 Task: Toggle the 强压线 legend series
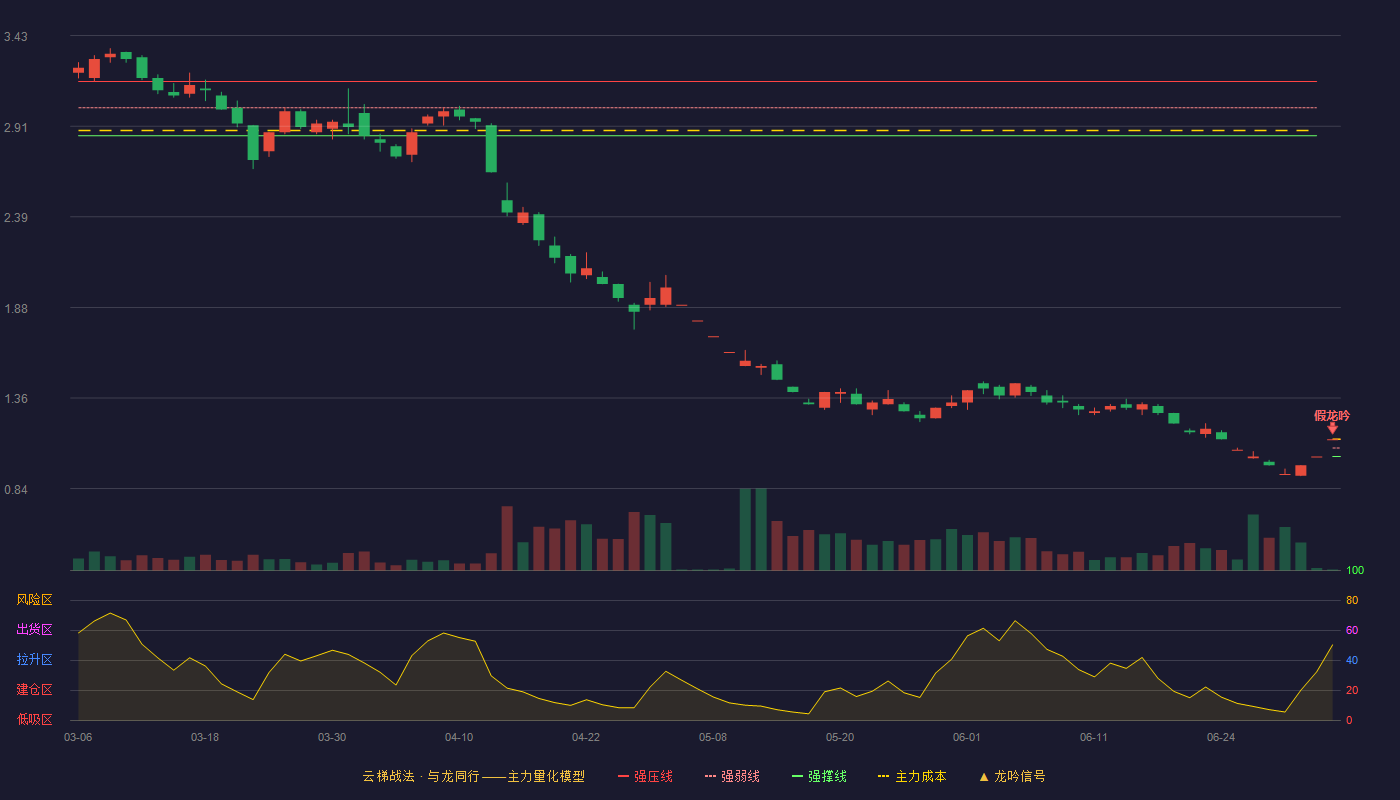(653, 777)
